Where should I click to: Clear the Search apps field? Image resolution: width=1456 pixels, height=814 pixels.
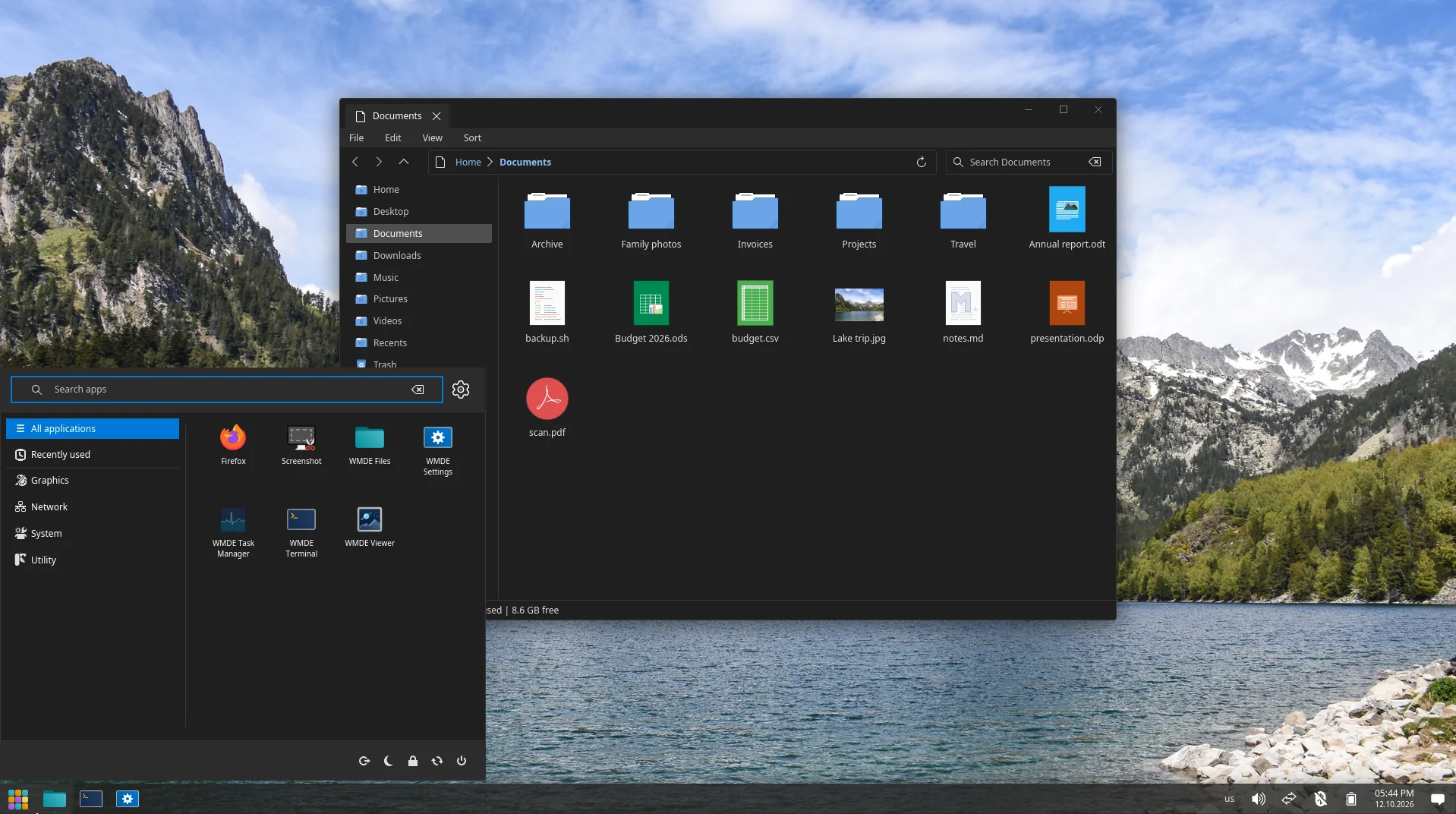(x=418, y=390)
